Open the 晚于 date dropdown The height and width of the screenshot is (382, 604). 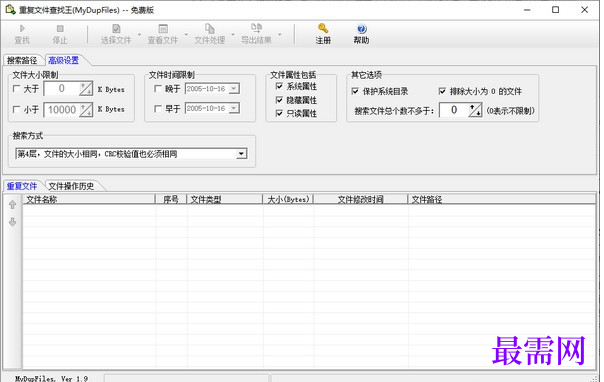tap(233, 89)
